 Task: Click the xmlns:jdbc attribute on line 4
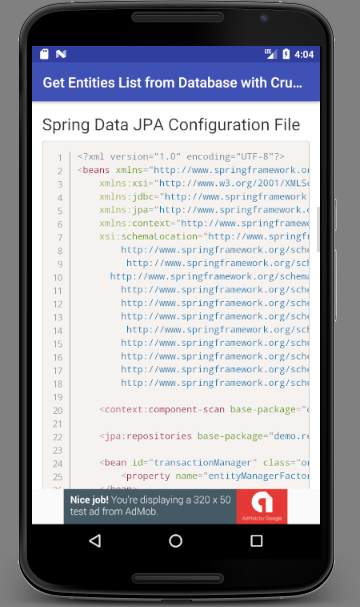[204, 197]
